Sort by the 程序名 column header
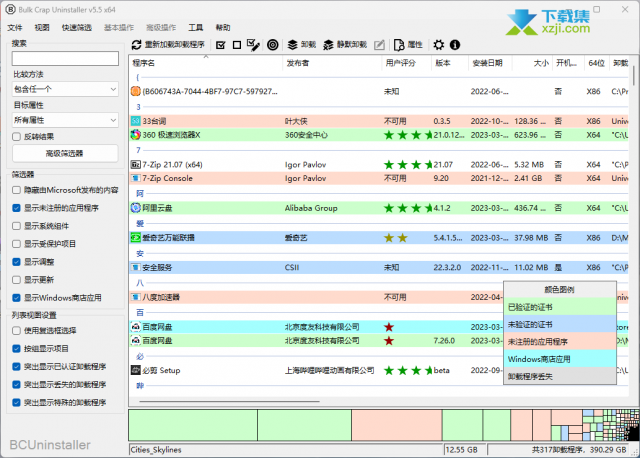Viewport: 640px width, 458px height. [x=206, y=63]
